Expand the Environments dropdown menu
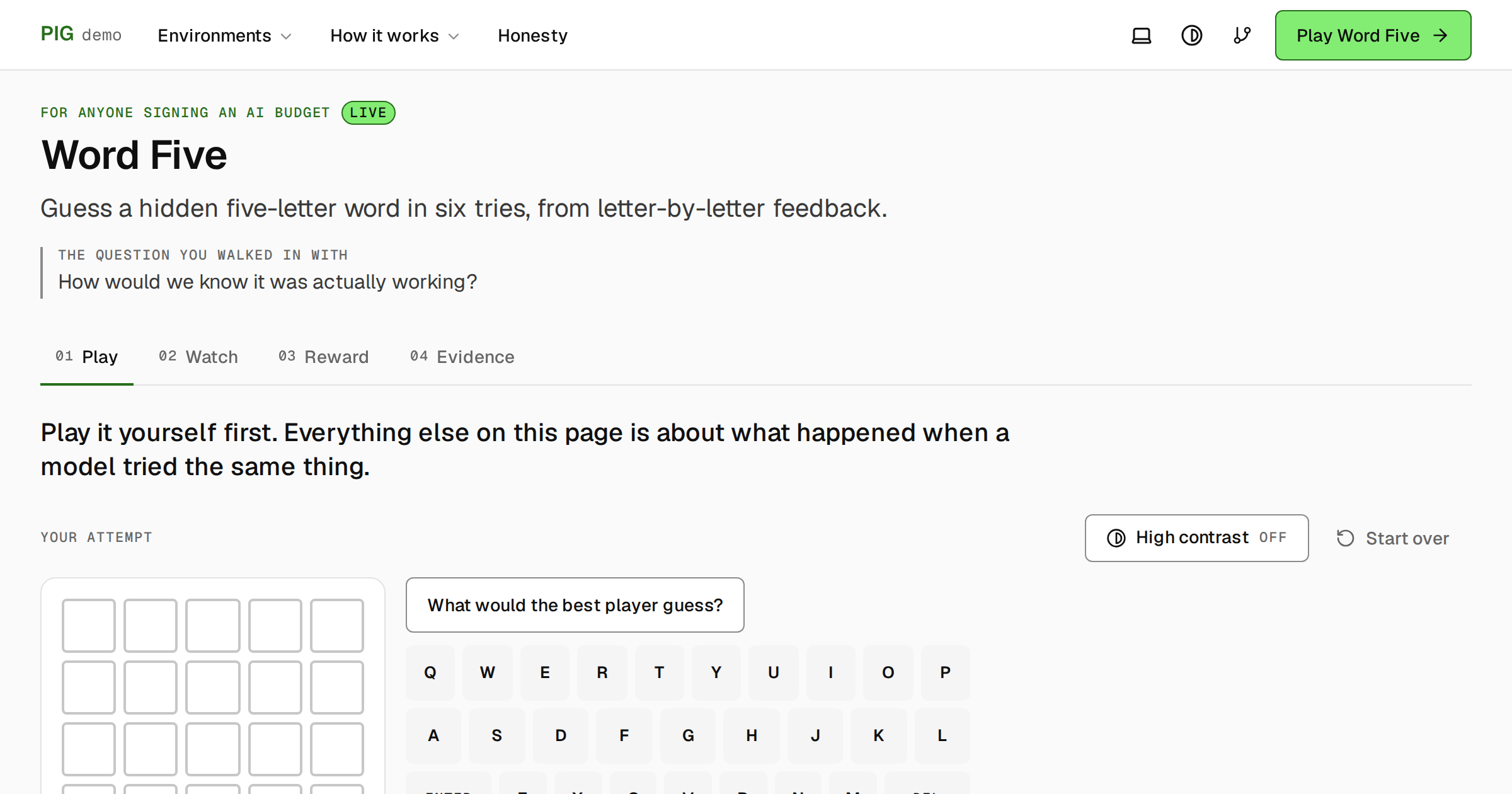This screenshot has width=1512, height=794. pyautogui.click(x=224, y=35)
